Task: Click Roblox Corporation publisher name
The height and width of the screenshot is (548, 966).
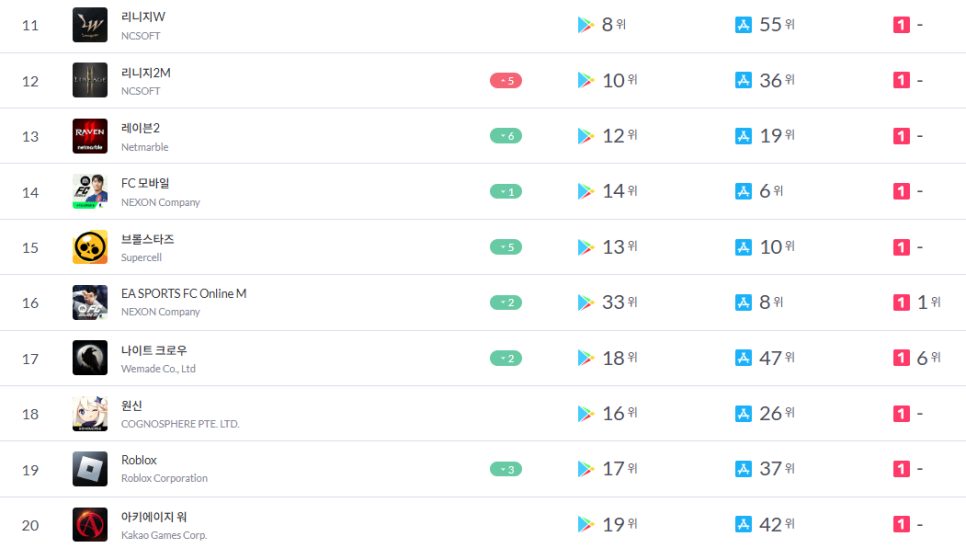Action: tap(164, 478)
